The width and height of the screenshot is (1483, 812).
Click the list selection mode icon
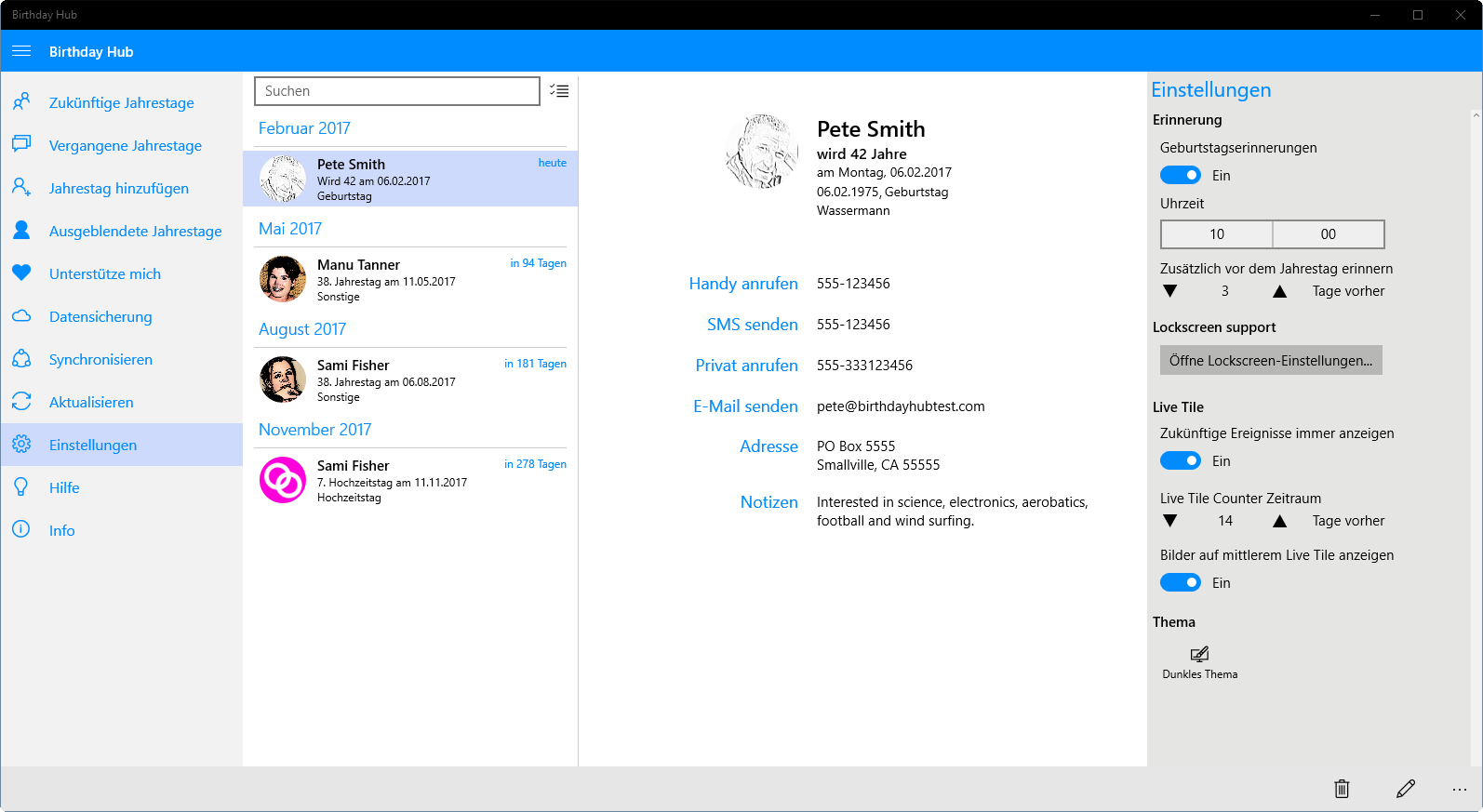[x=559, y=91]
